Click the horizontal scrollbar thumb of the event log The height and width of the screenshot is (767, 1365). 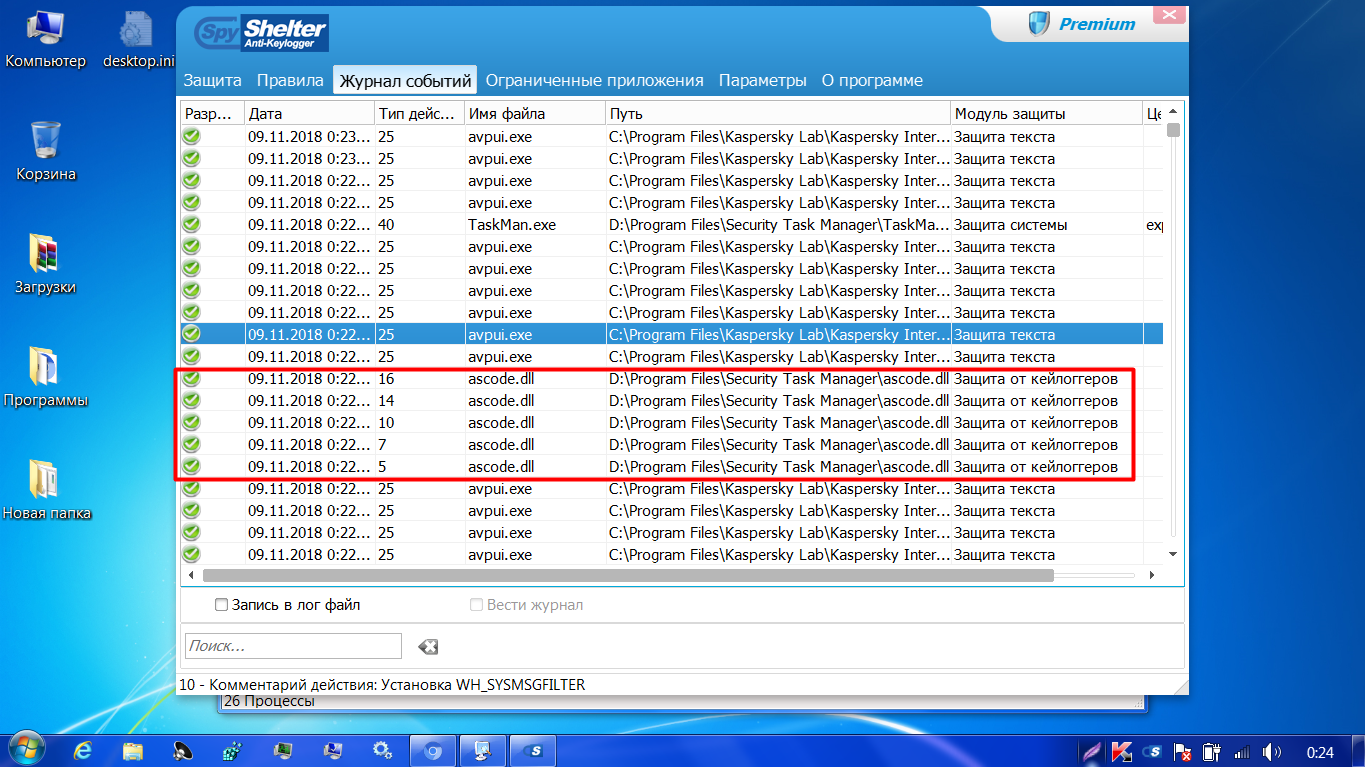(x=628, y=575)
